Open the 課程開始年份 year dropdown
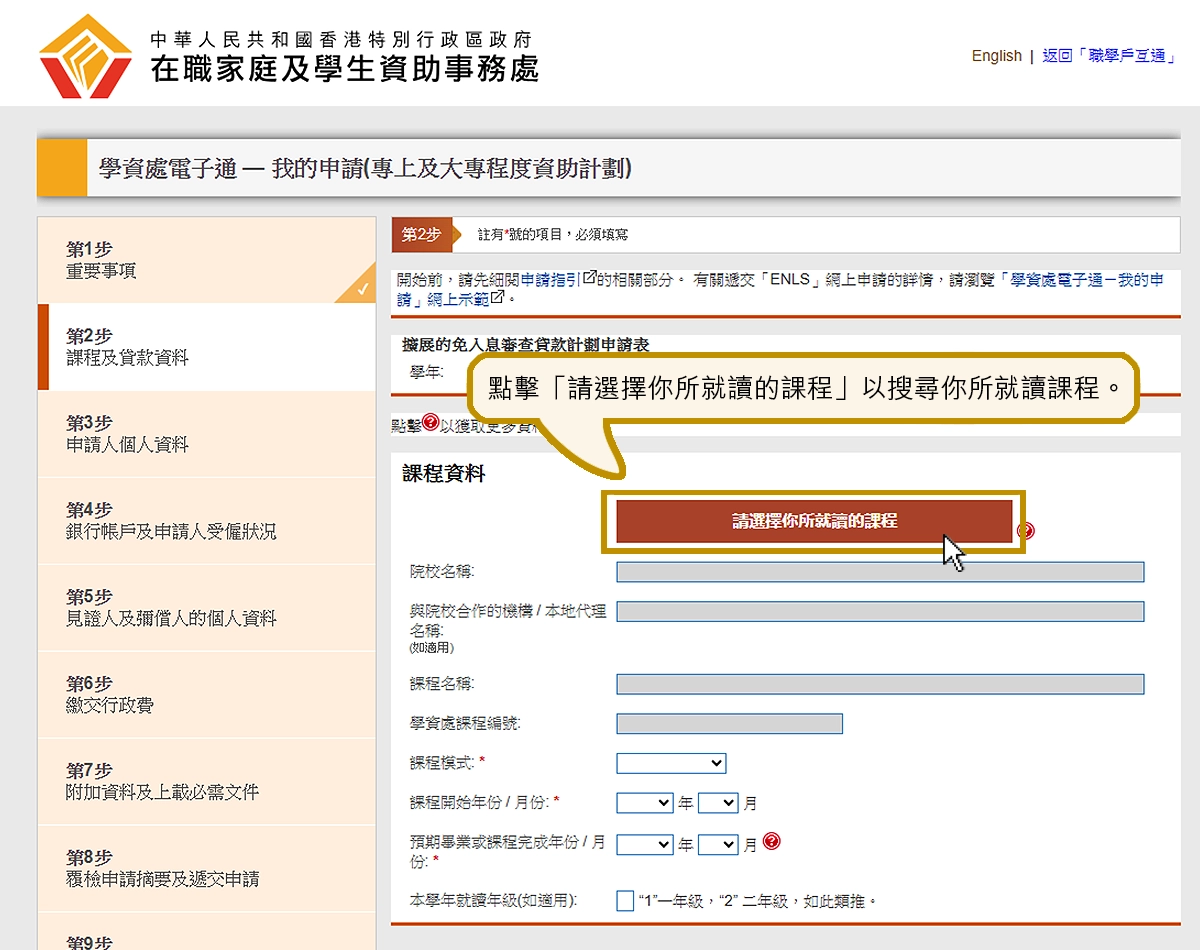 coord(645,802)
